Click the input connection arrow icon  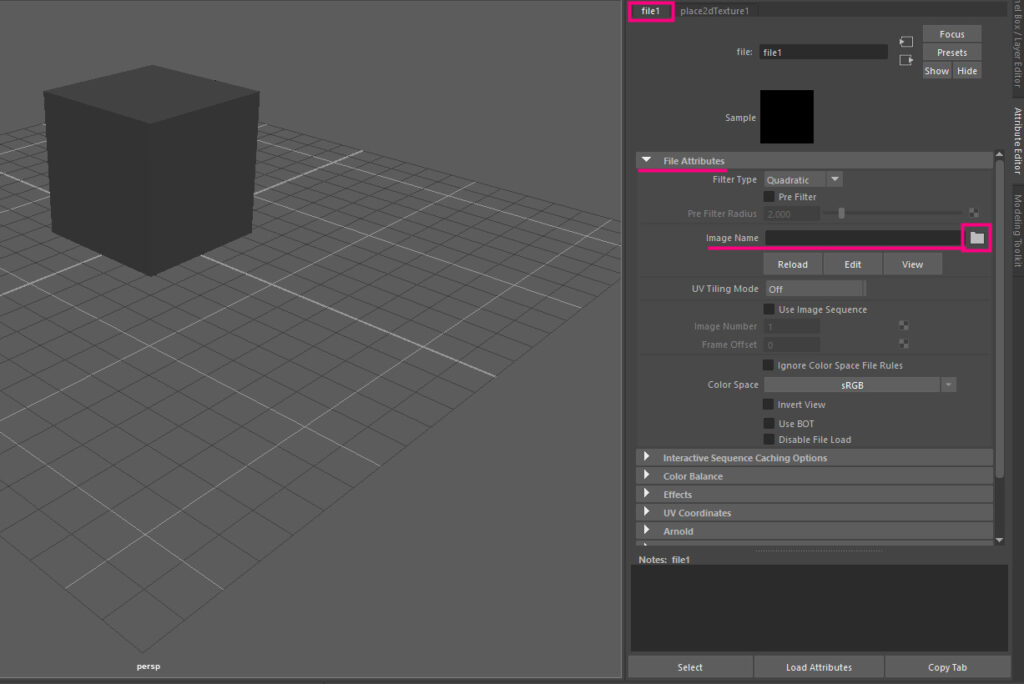tap(906, 42)
